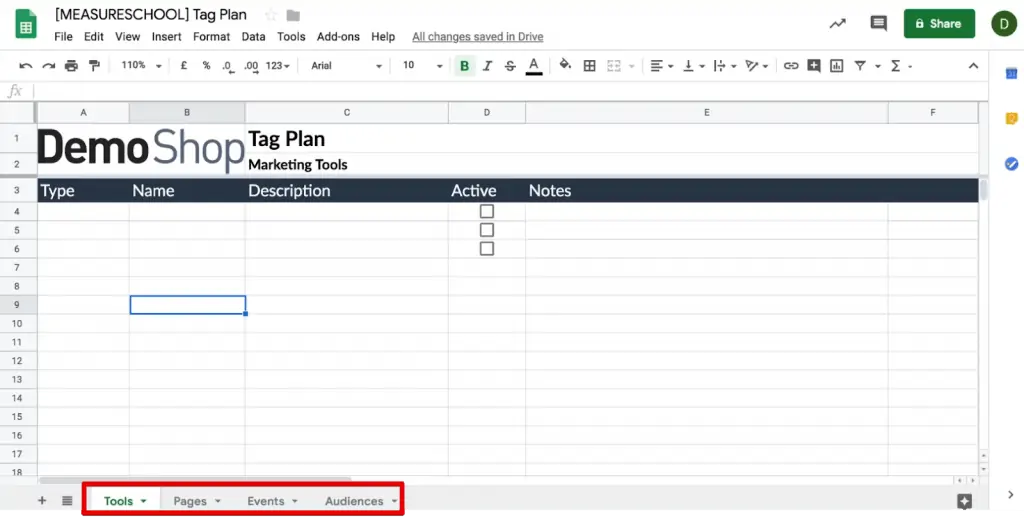1024x518 pixels.
Task: Add a new sheet with plus icon
Action: point(42,500)
